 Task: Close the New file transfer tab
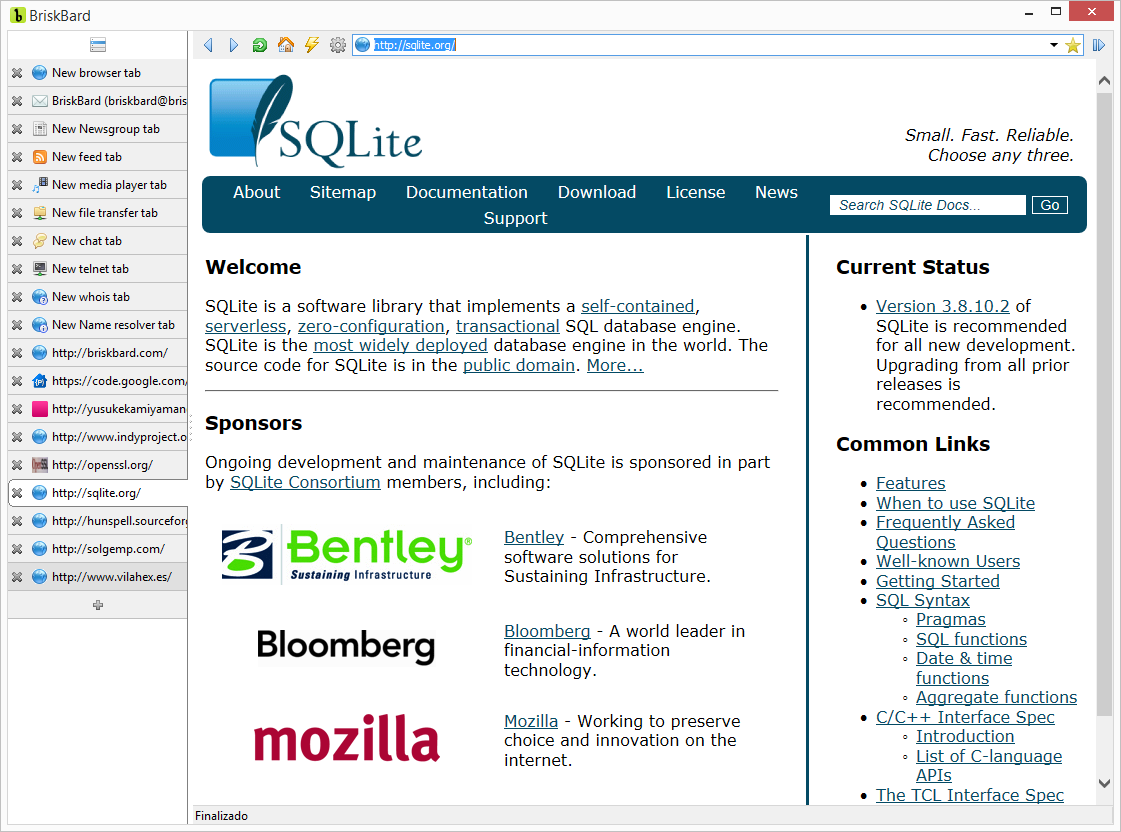click(x=17, y=213)
